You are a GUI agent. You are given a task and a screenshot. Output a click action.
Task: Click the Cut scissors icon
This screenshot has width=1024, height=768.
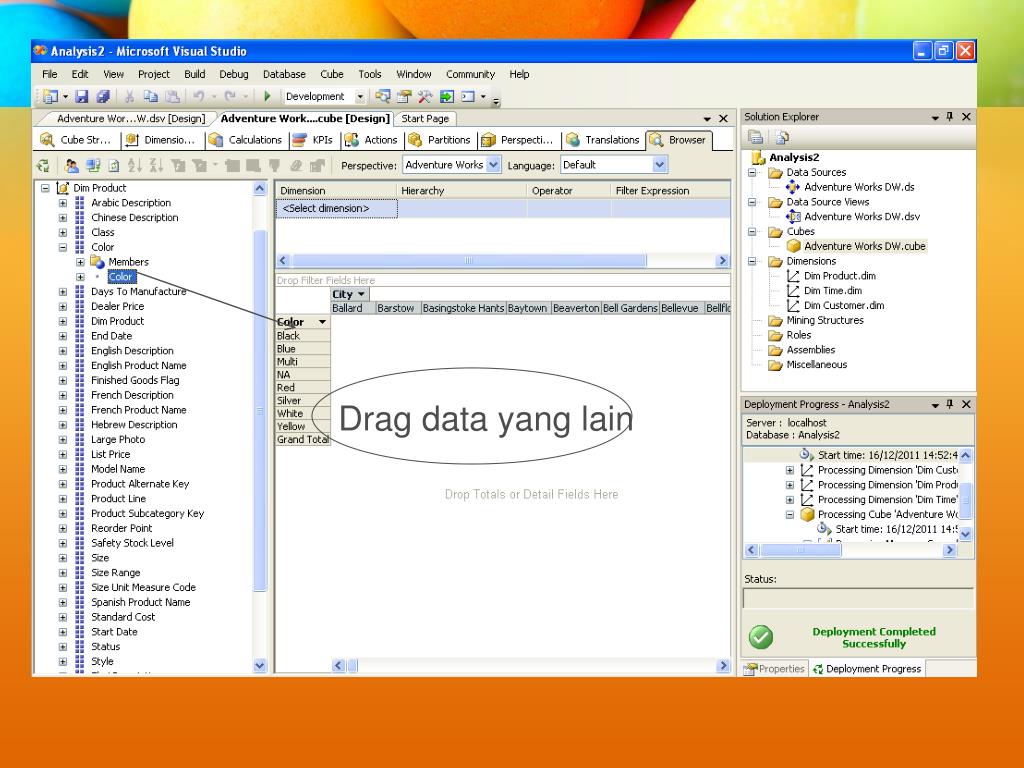[129, 97]
